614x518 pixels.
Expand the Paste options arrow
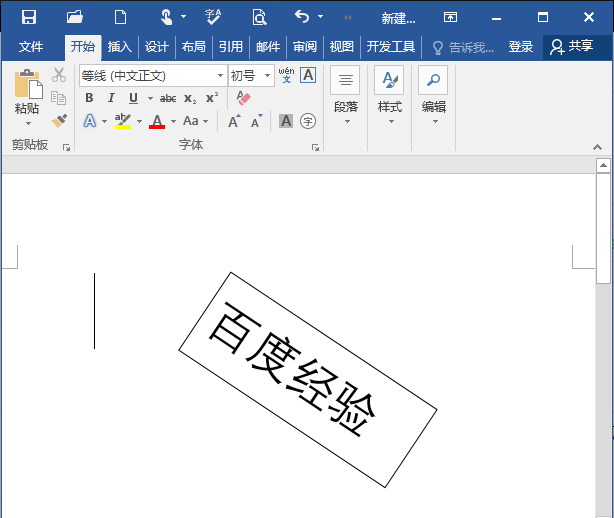tap(28, 123)
